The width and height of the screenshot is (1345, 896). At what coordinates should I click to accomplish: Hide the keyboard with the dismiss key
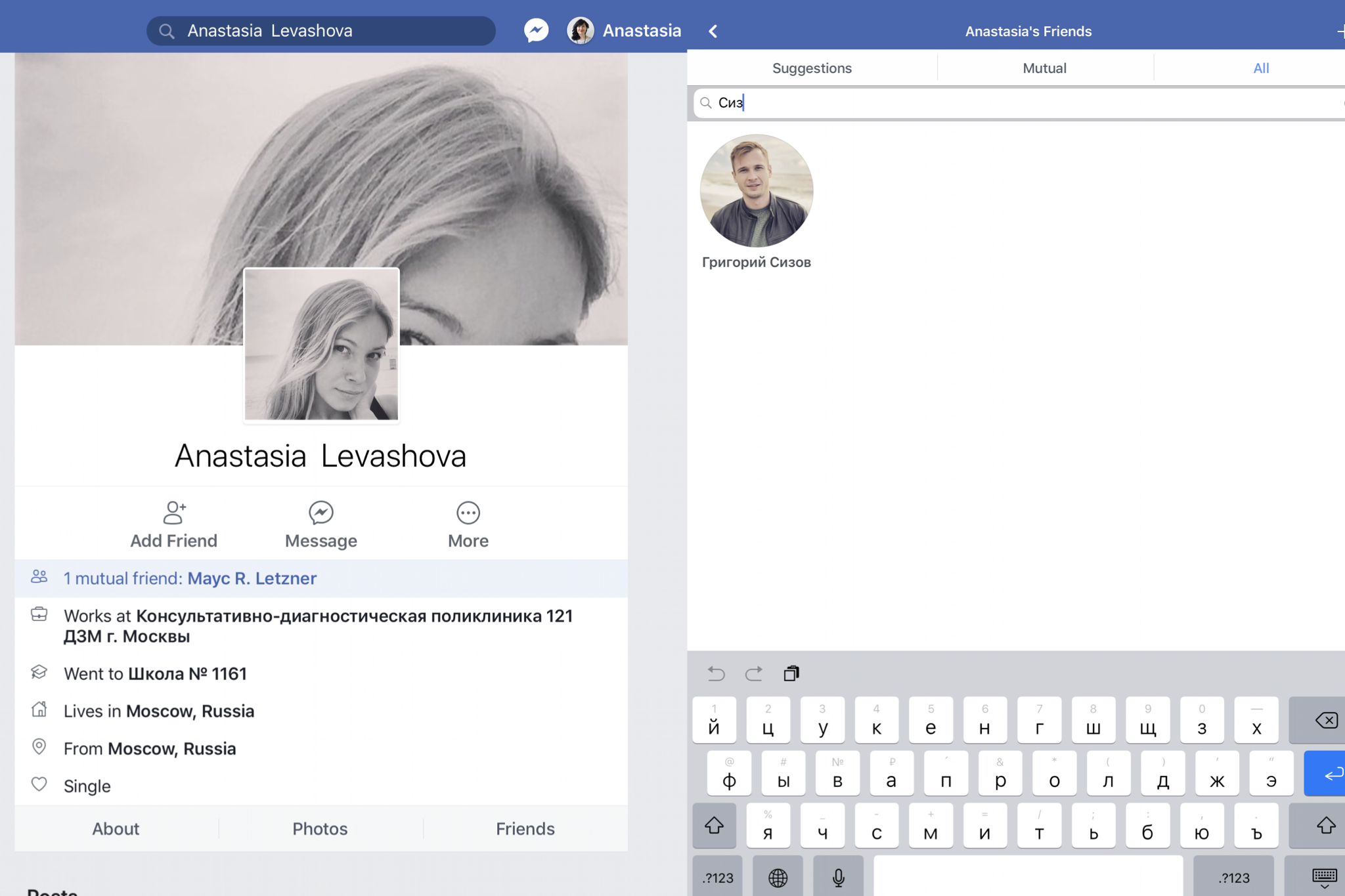(1323, 877)
